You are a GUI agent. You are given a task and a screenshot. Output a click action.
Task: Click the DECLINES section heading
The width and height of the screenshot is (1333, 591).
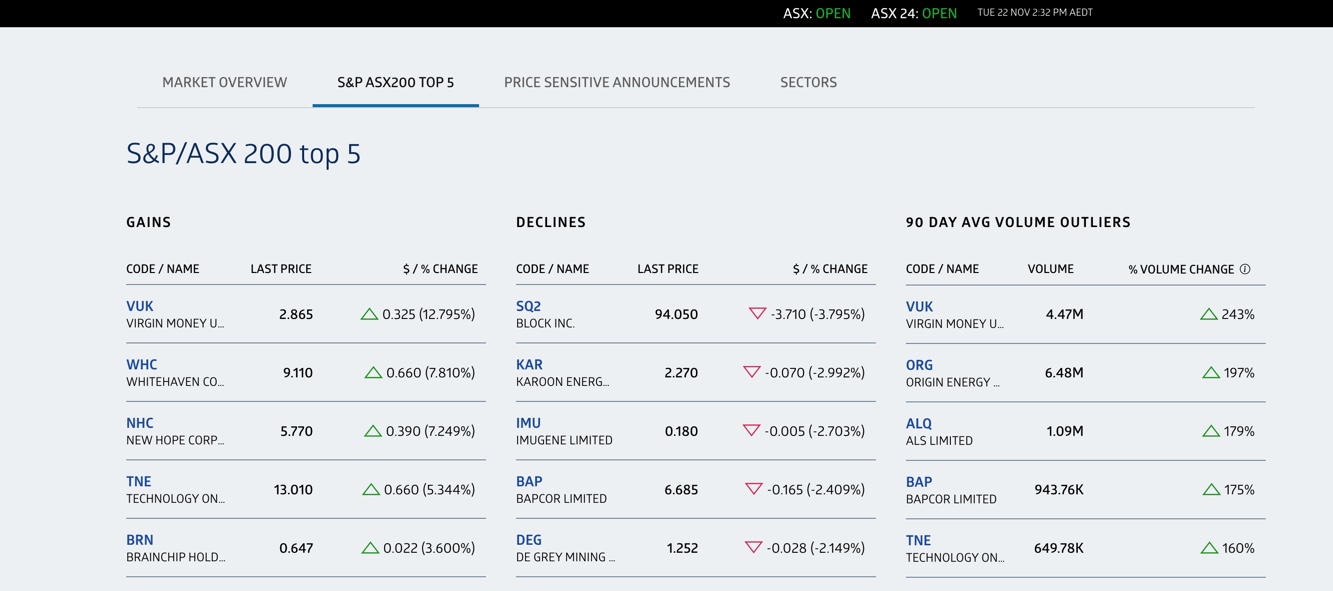551,222
